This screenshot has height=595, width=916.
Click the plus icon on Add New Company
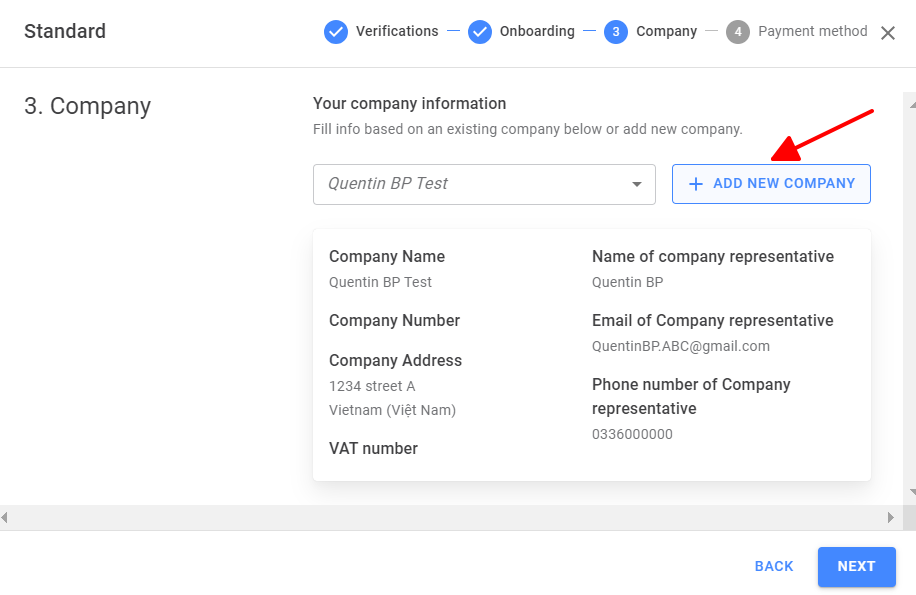click(696, 184)
